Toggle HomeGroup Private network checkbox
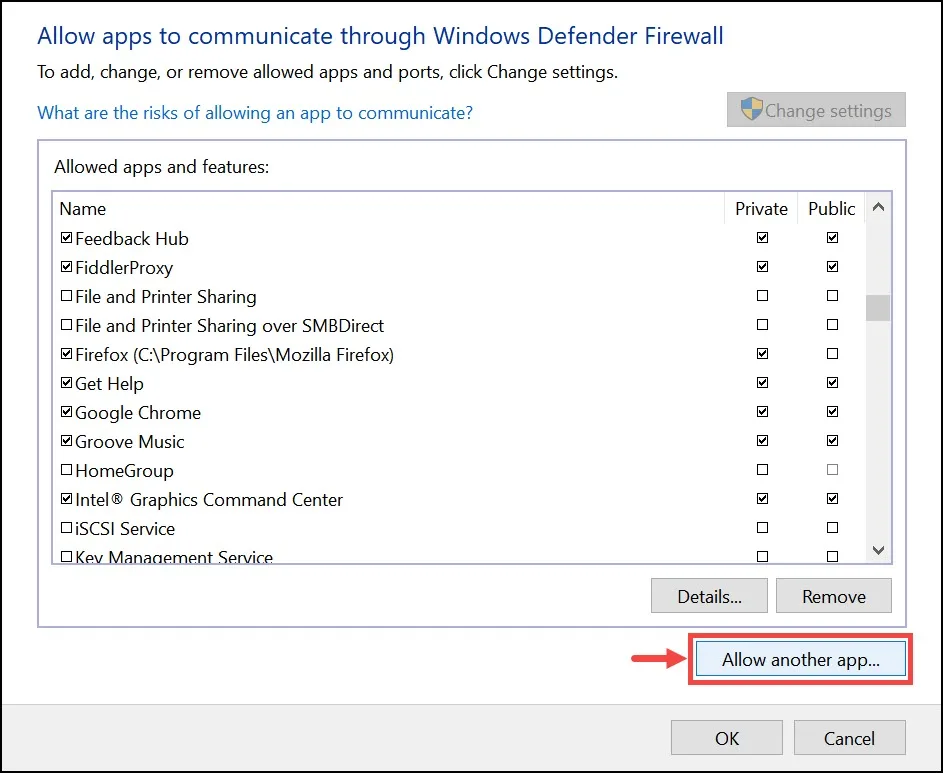Image resolution: width=943 pixels, height=773 pixels. point(763,470)
